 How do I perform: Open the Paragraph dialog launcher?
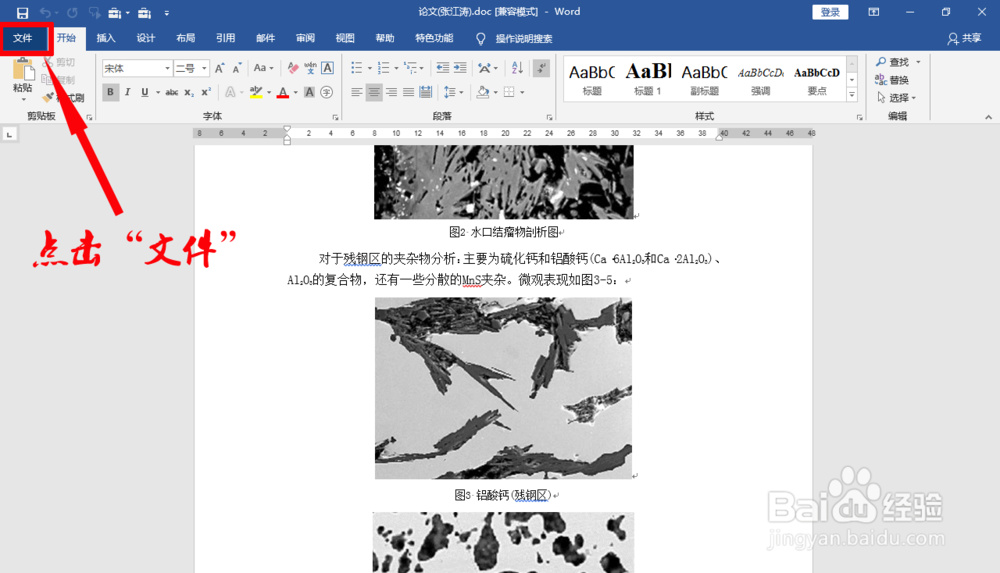[549, 117]
